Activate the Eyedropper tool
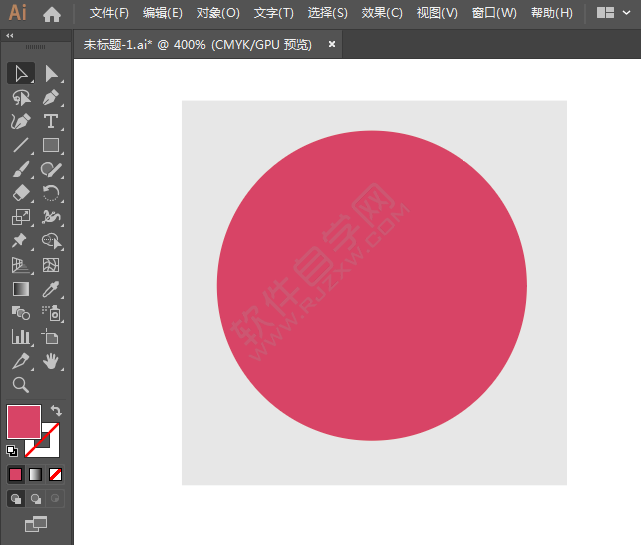Viewport: 641px width, 545px height. [x=52, y=289]
